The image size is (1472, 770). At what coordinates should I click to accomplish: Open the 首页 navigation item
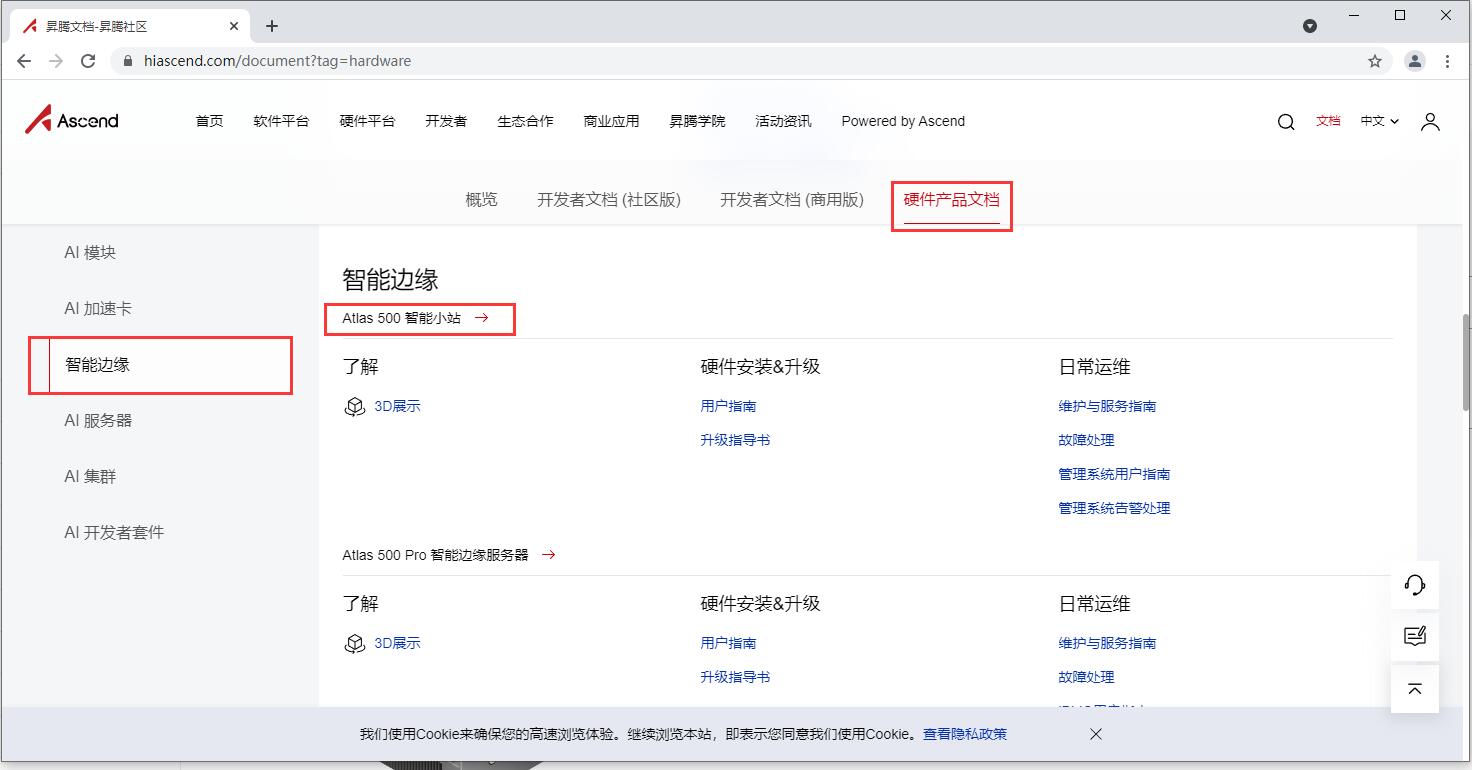(x=209, y=121)
